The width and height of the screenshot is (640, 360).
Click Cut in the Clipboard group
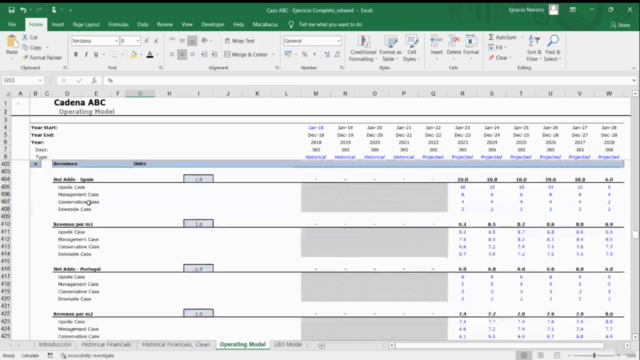30,37
